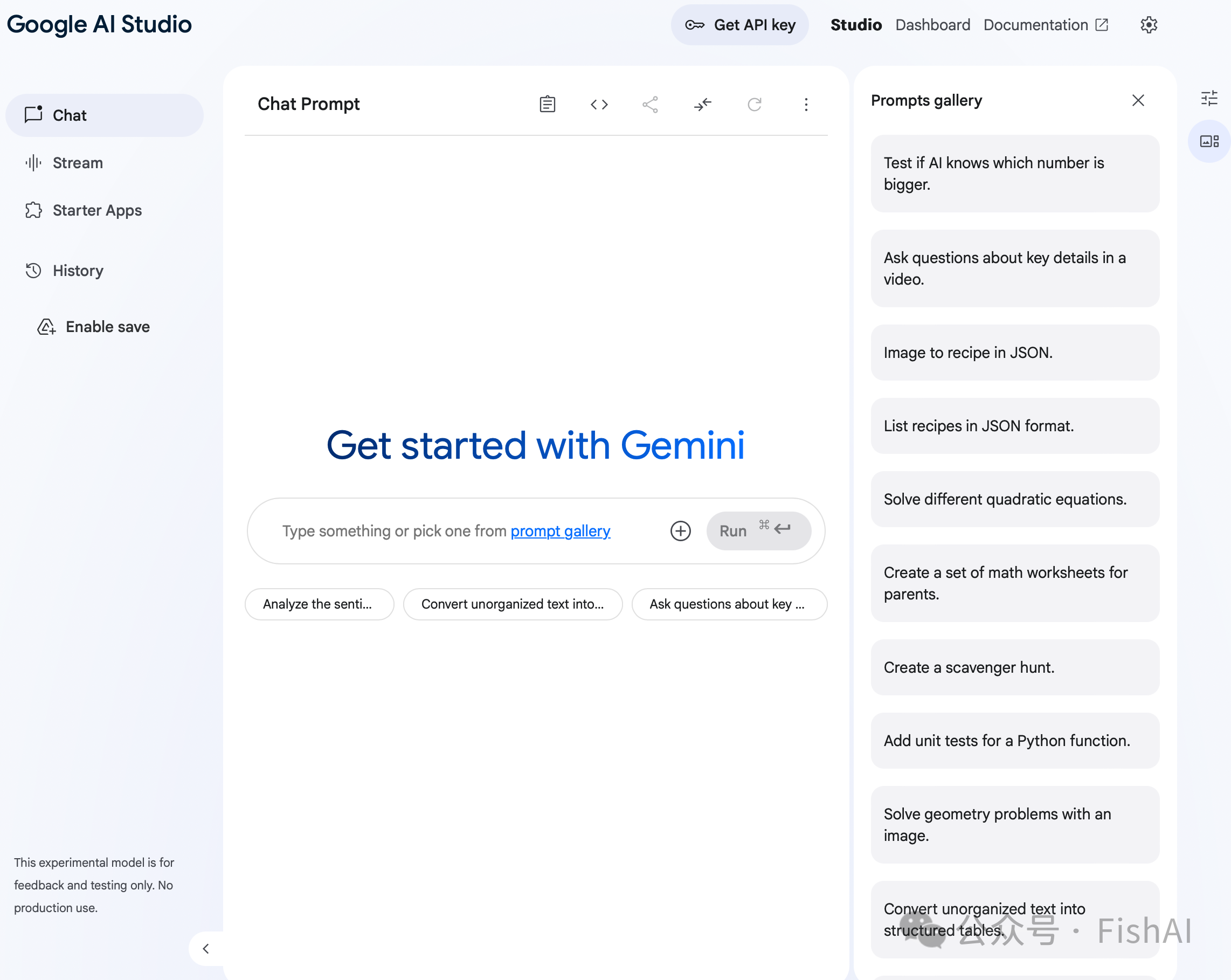The width and height of the screenshot is (1231, 980).
Task: Click the compare mode arrows icon
Action: 702,104
